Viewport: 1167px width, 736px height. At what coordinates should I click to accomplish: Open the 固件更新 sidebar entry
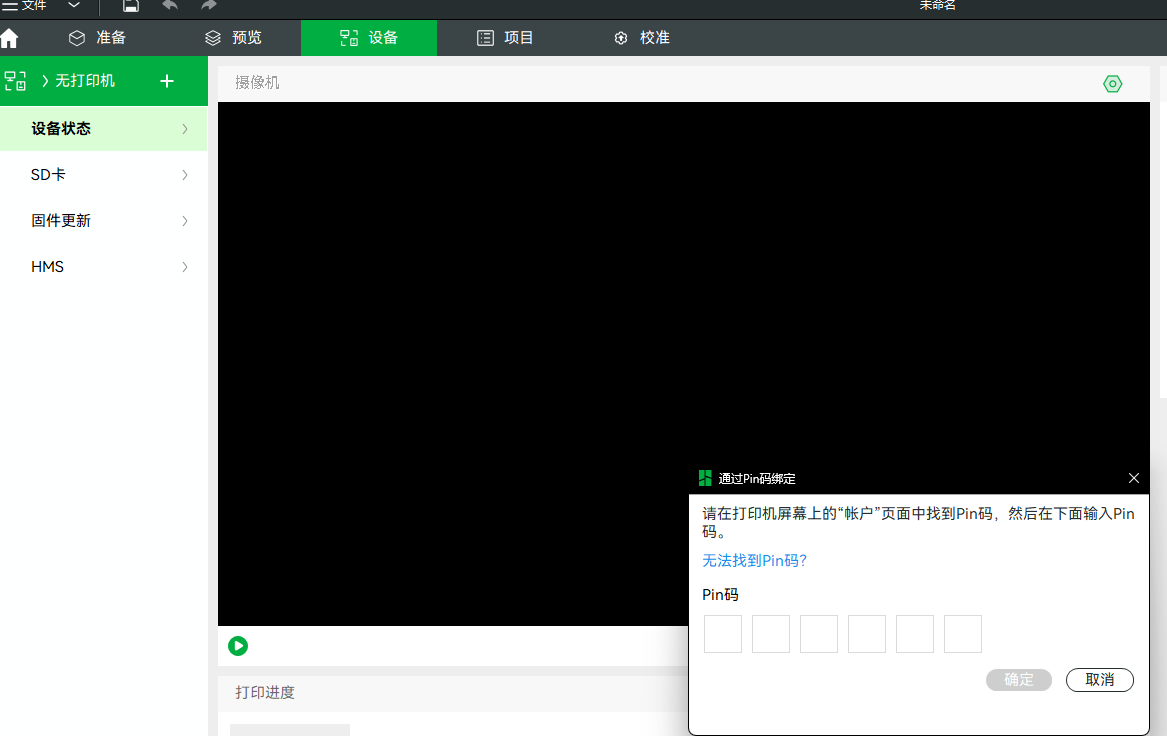point(104,221)
